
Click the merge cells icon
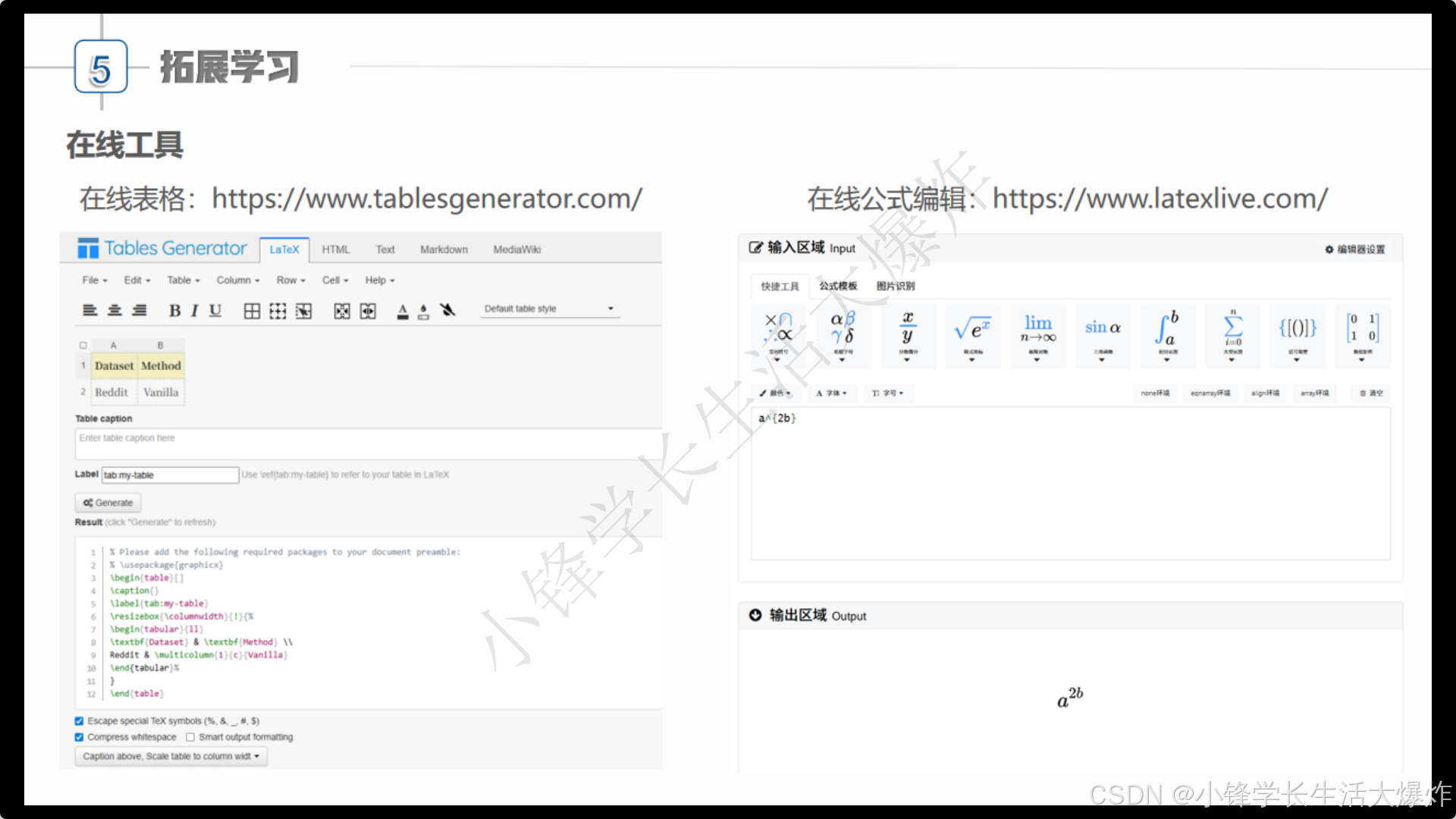[x=342, y=310]
